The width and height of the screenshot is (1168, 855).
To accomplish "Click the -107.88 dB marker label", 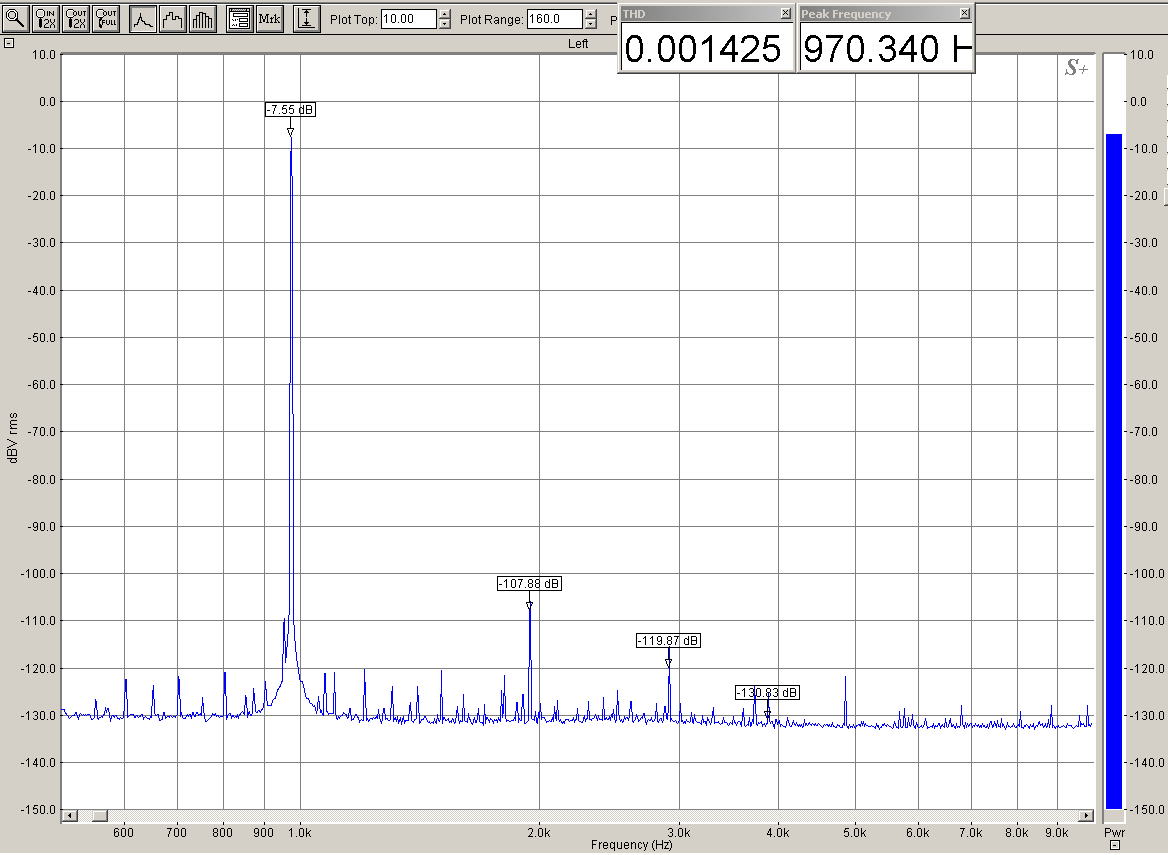I will click(x=530, y=583).
